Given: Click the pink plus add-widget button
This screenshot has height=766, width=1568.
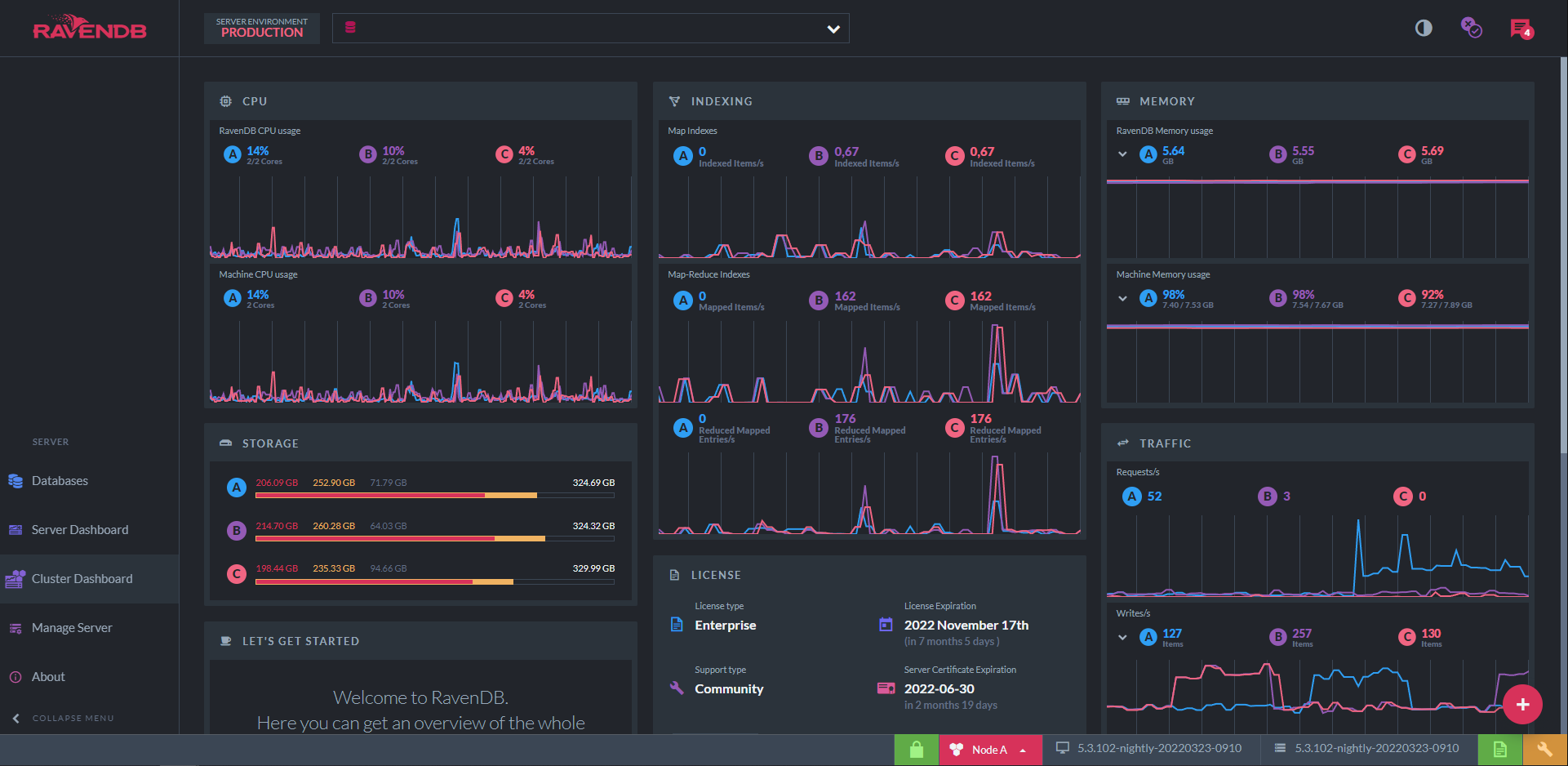Looking at the screenshot, I should (1522, 704).
